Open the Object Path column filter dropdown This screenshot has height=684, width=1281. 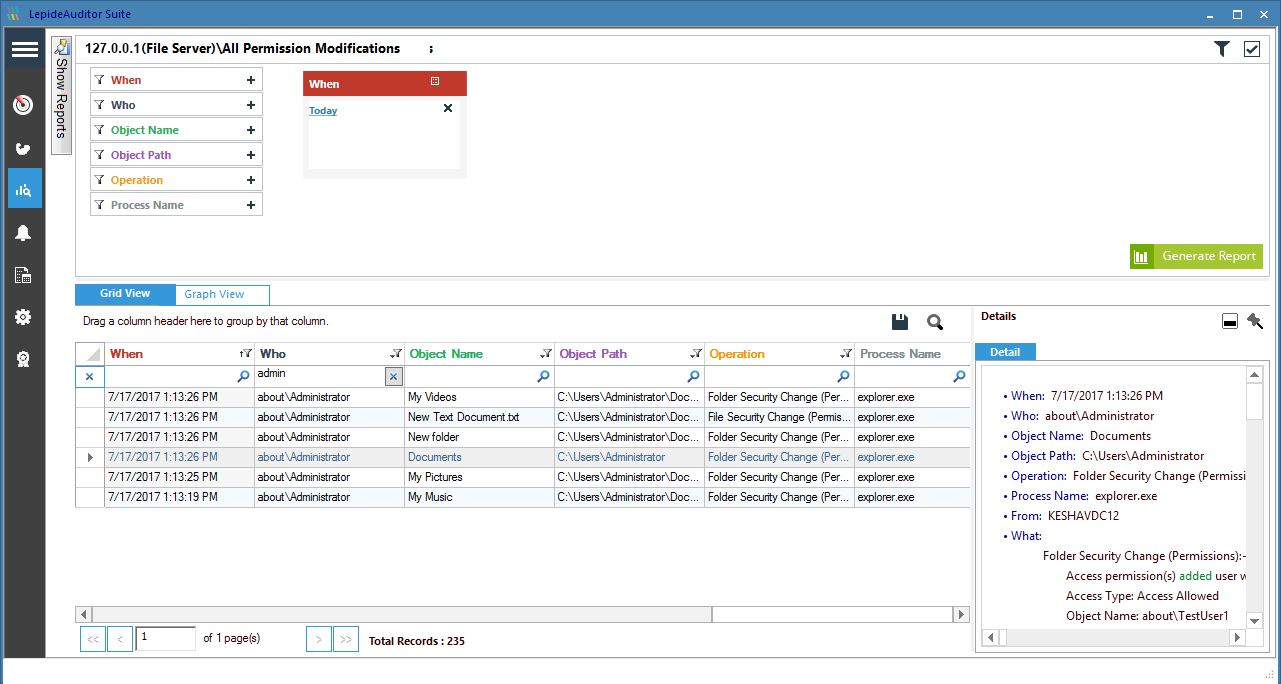[x=696, y=353]
